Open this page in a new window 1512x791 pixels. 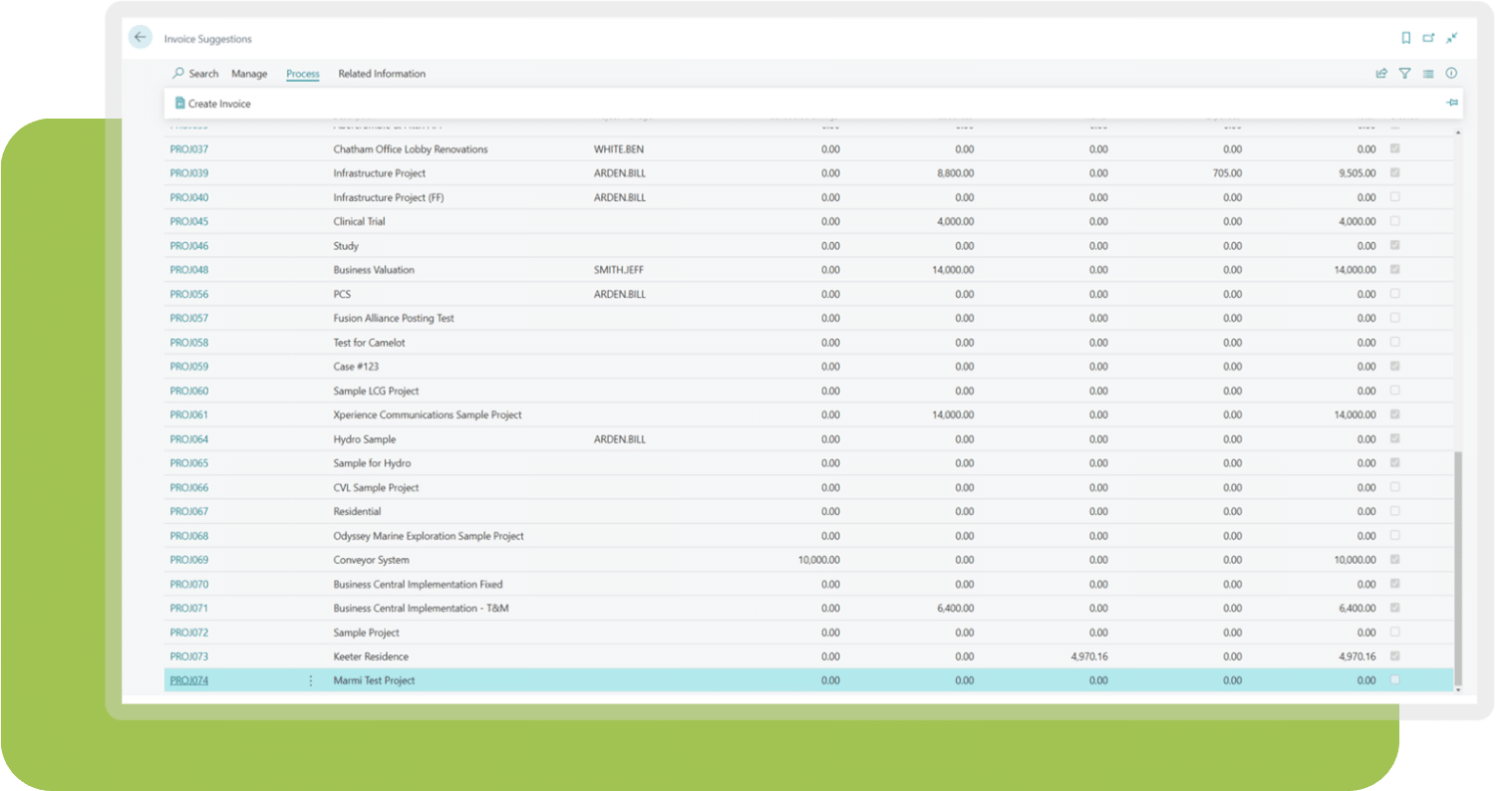click(x=1428, y=38)
